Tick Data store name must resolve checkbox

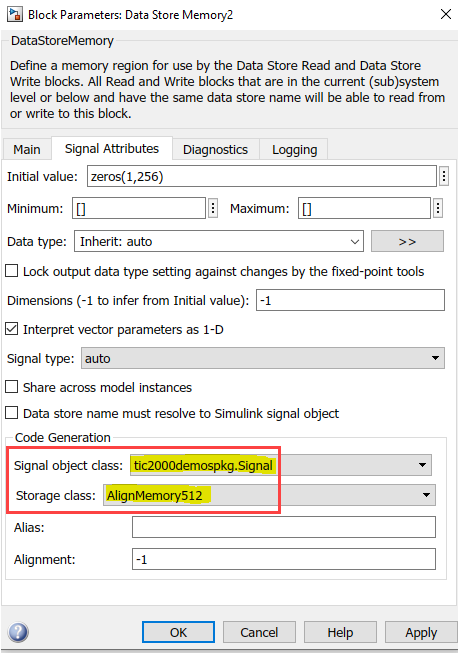click(12, 413)
